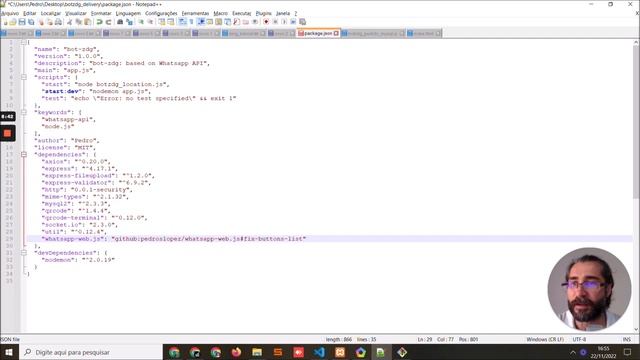The image size is (640, 360).
Task: Click the Stop macro recording icon
Action: [275, 22]
